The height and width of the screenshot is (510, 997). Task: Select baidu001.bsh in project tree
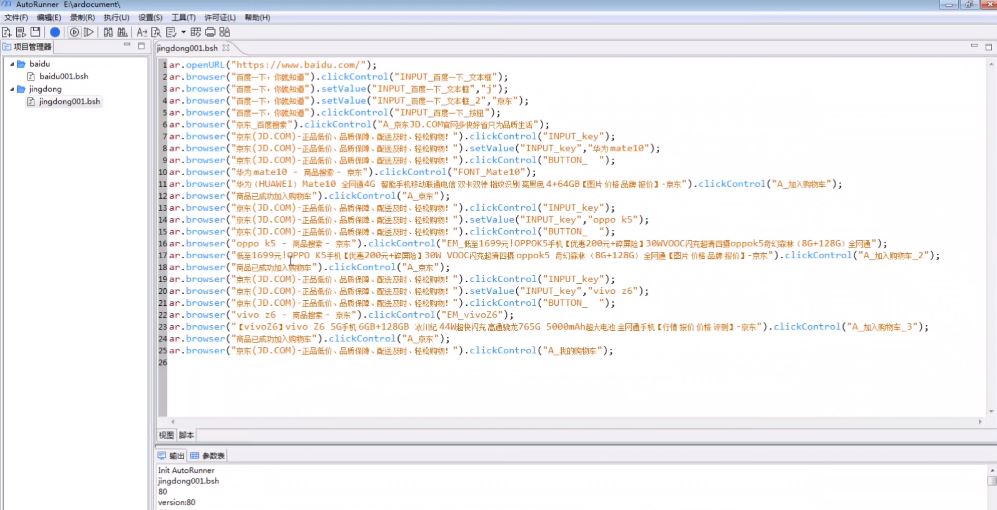click(x=63, y=76)
